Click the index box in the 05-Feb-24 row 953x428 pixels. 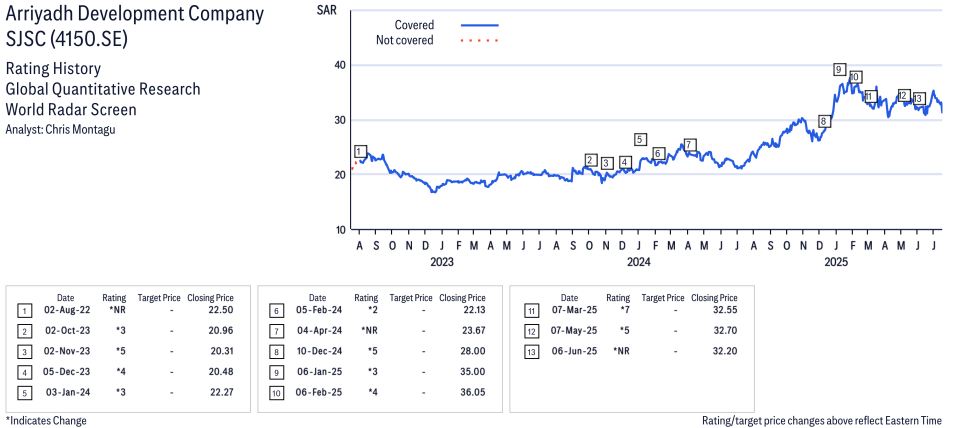point(276,312)
